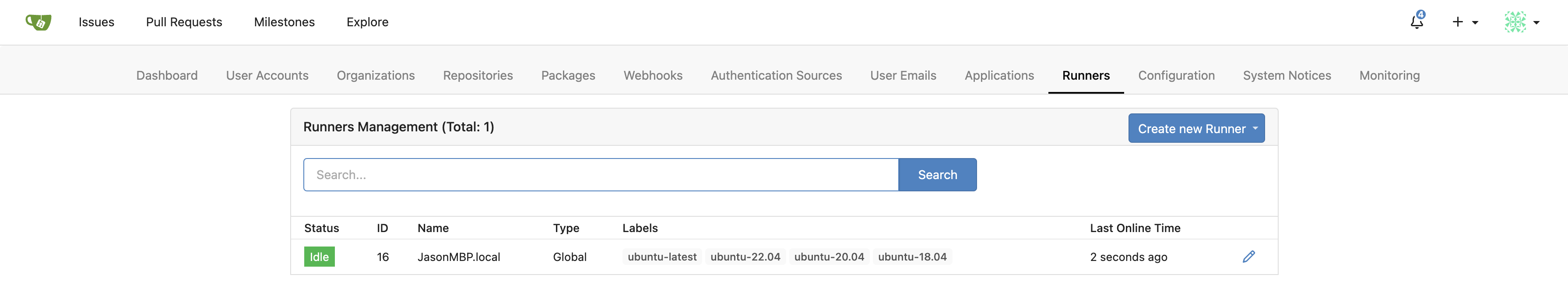This screenshot has height=303, width=1568.
Task: Click the pencil edit icon for JasonMBP.local
Action: 1248,257
